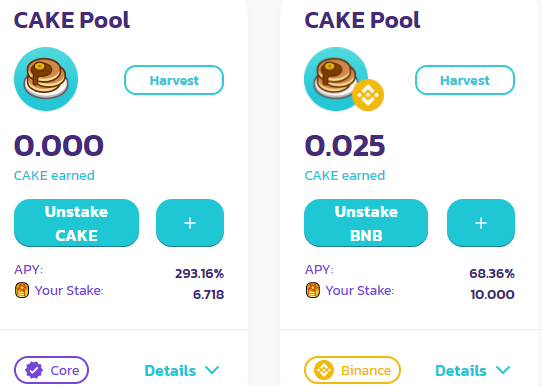Image resolution: width=542 pixels, height=386 pixels.
Task: Add stake with plus button in BNB pool
Action: pyautogui.click(x=481, y=223)
